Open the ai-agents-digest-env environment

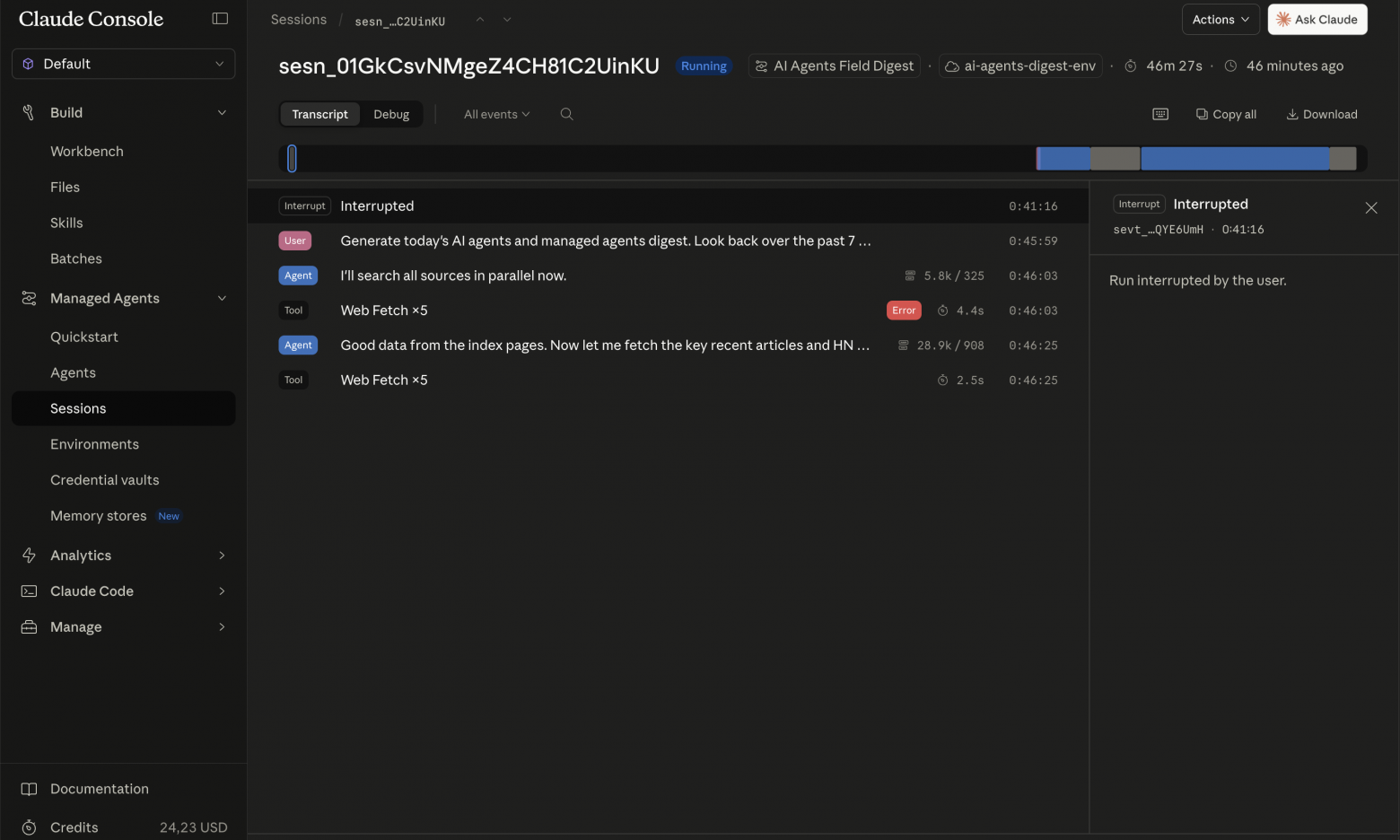tap(1020, 66)
